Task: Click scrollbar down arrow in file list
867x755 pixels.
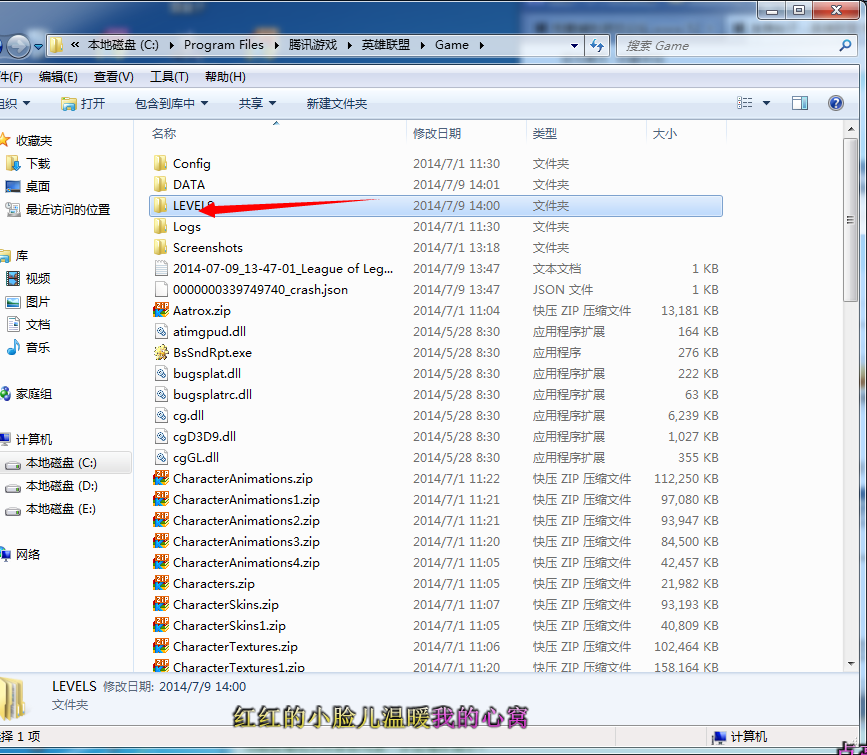Action: [850, 663]
